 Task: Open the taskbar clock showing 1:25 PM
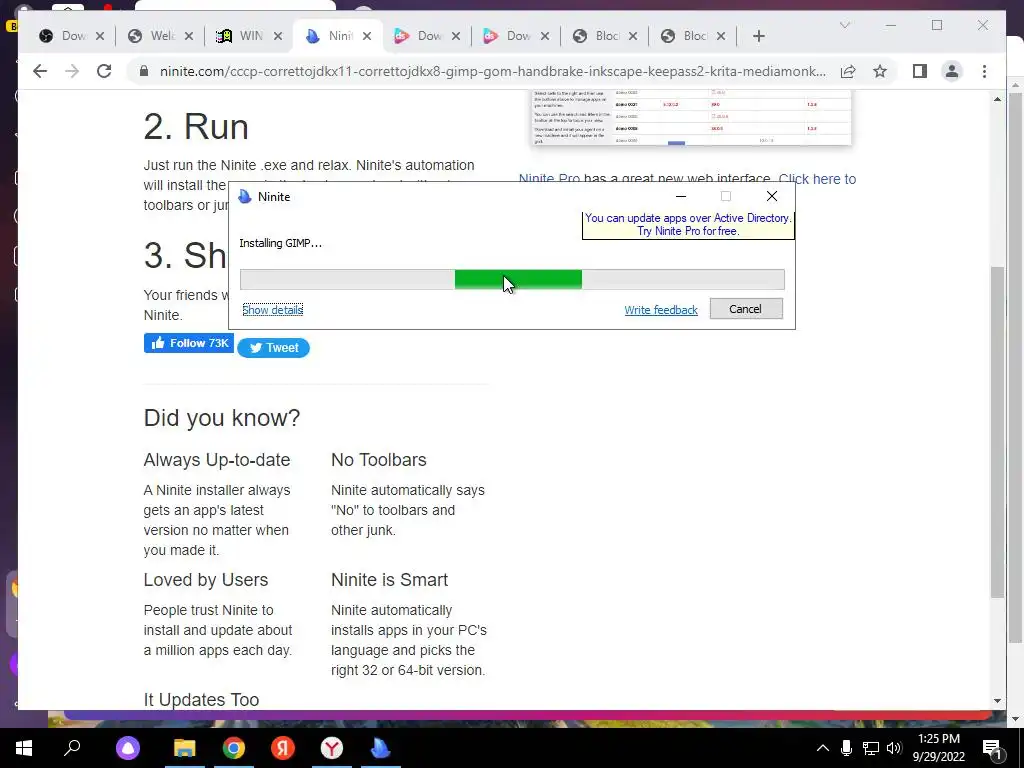pyautogui.click(x=938, y=748)
